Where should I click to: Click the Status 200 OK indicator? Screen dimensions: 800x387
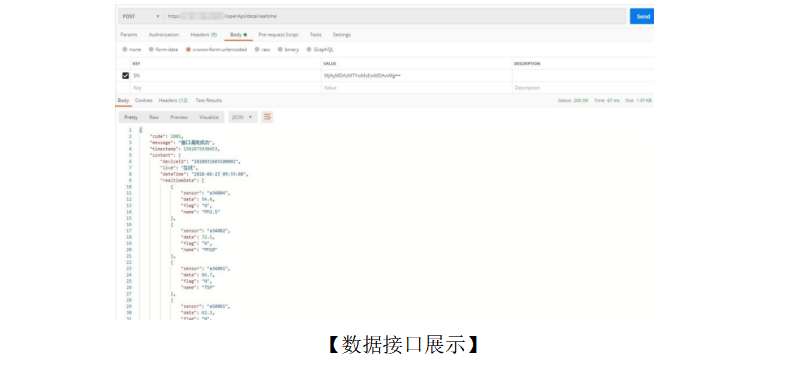point(573,100)
